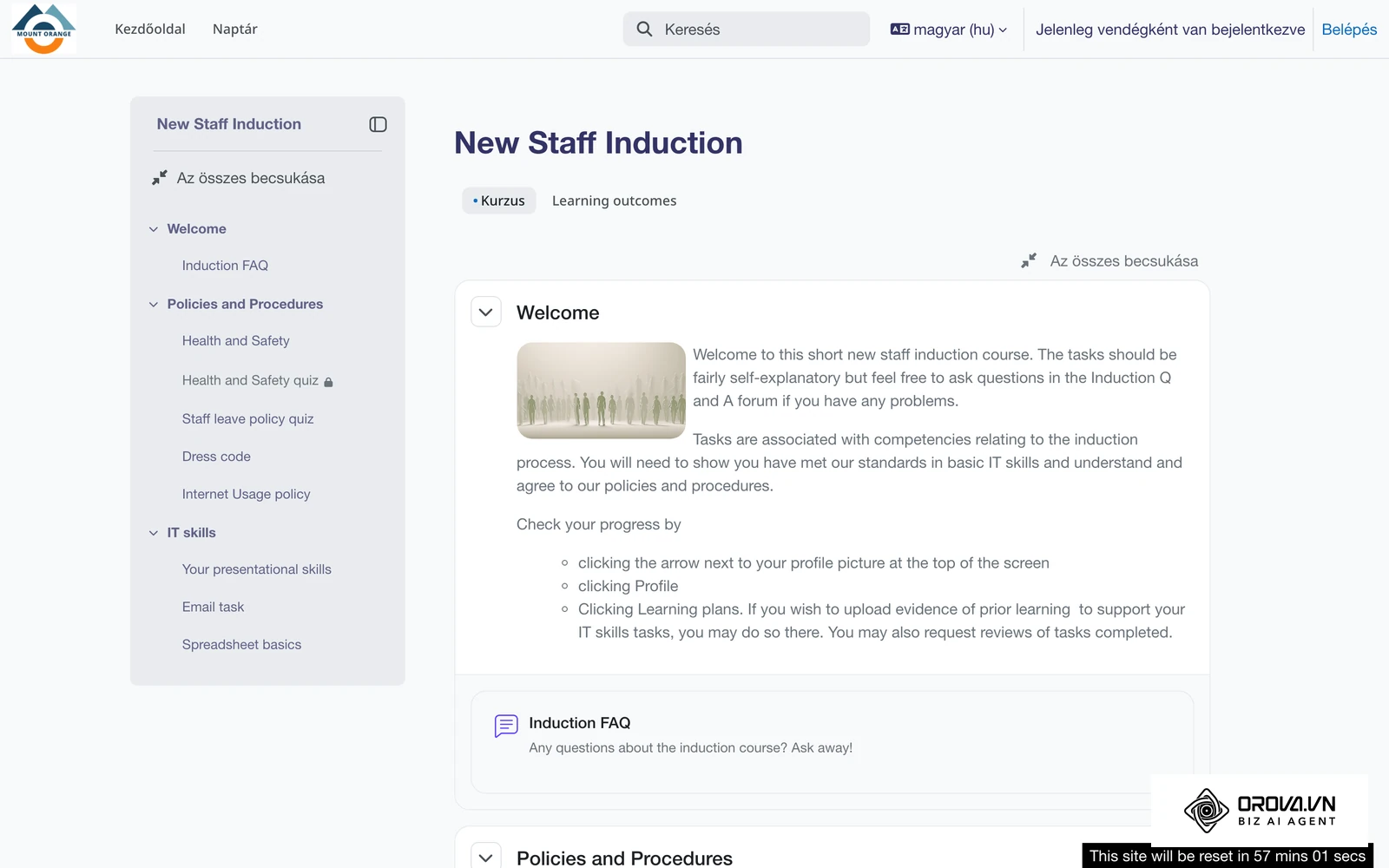Viewport: 1389px width, 868px height.
Task: Select the Kurzus tab
Action: point(499,201)
